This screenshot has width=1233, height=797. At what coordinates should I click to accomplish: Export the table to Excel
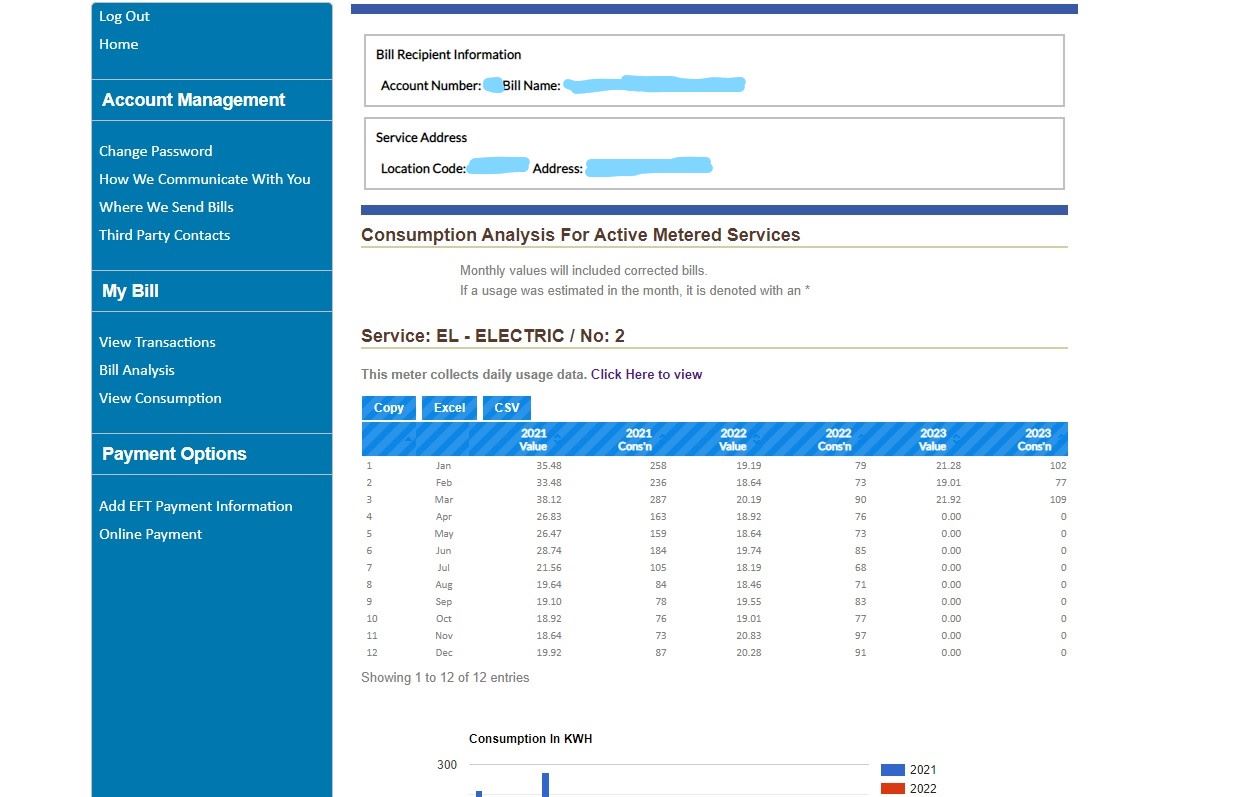pos(448,407)
